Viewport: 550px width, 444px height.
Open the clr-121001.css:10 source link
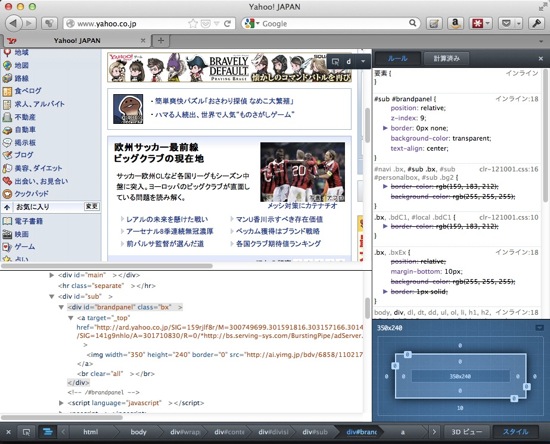pos(509,217)
